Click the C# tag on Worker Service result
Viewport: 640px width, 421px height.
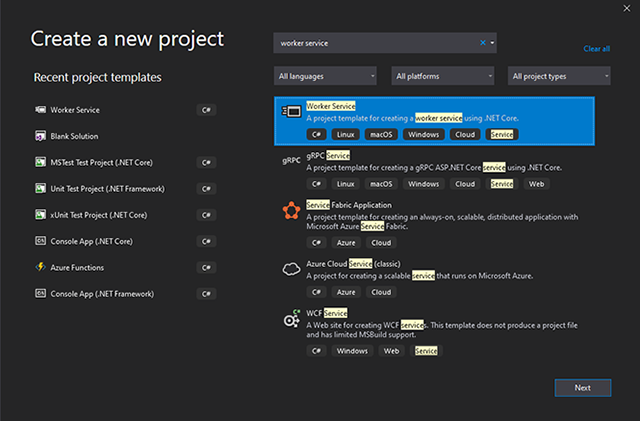tap(316, 134)
